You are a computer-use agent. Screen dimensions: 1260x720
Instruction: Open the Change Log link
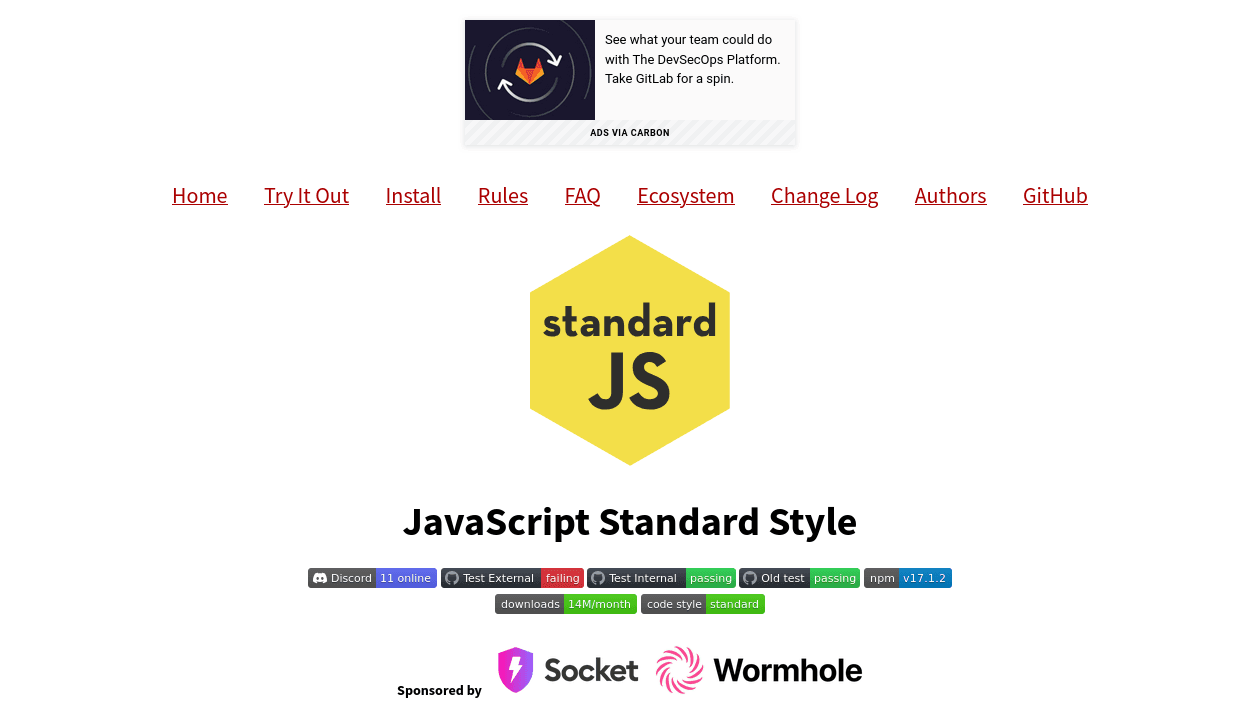(x=824, y=196)
